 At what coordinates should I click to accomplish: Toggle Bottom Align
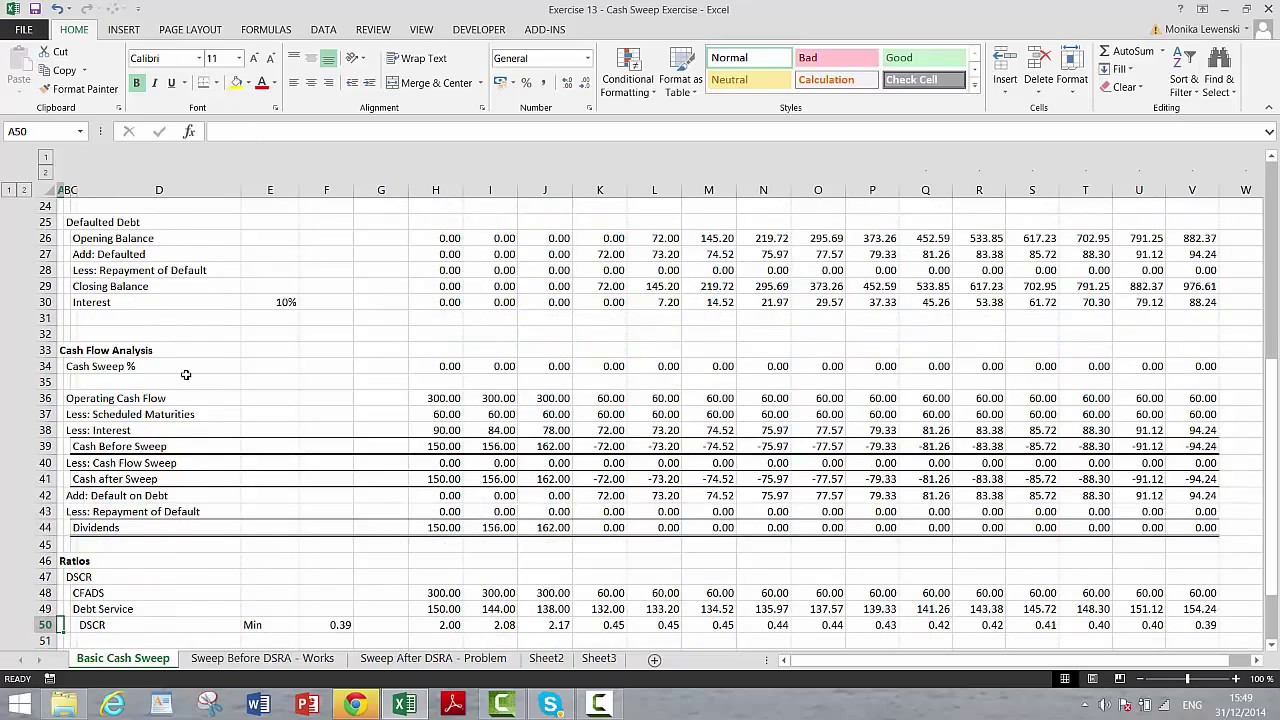pyautogui.click(x=328, y=59)
